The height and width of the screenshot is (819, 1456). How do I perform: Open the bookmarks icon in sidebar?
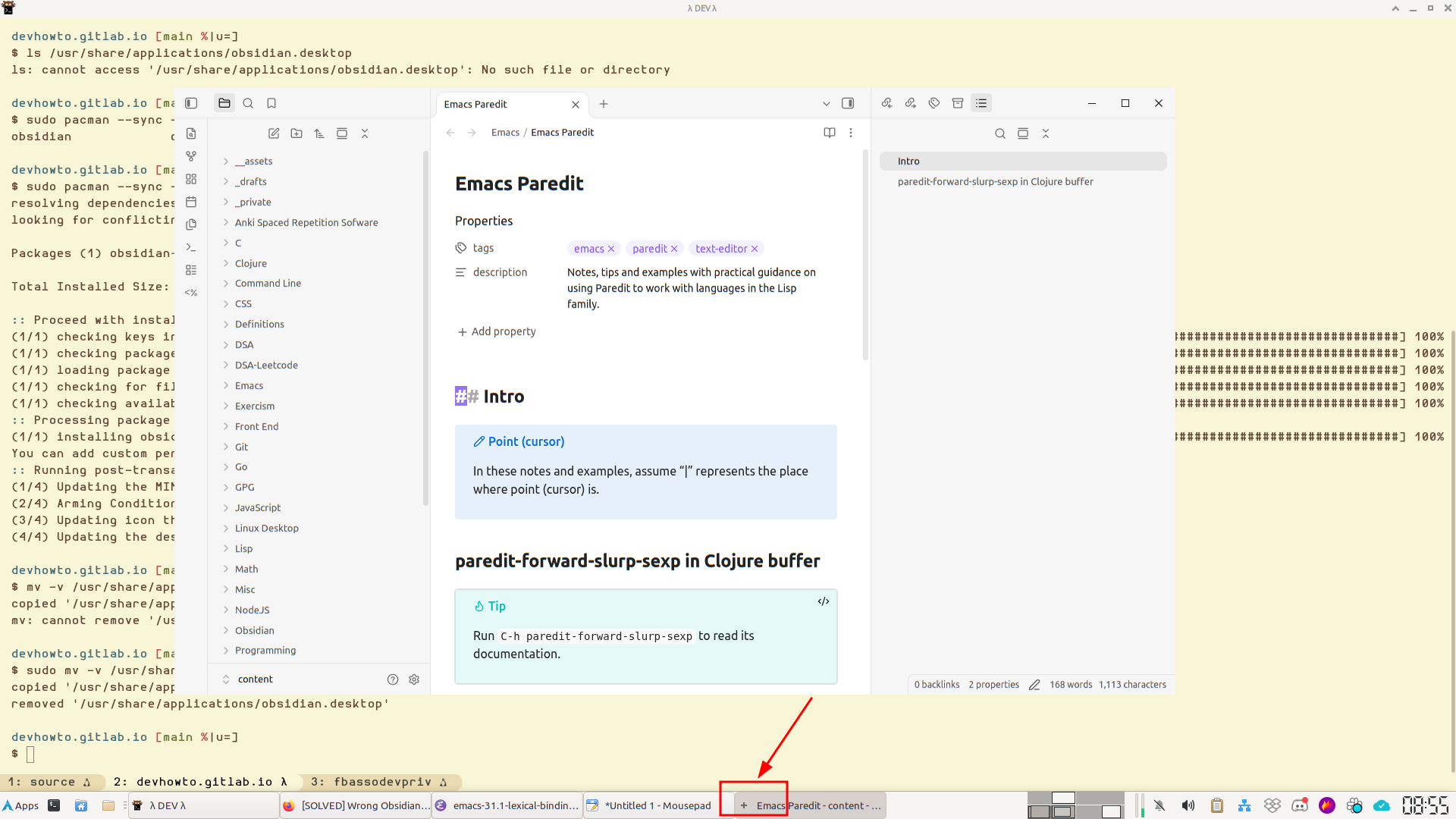271,103
